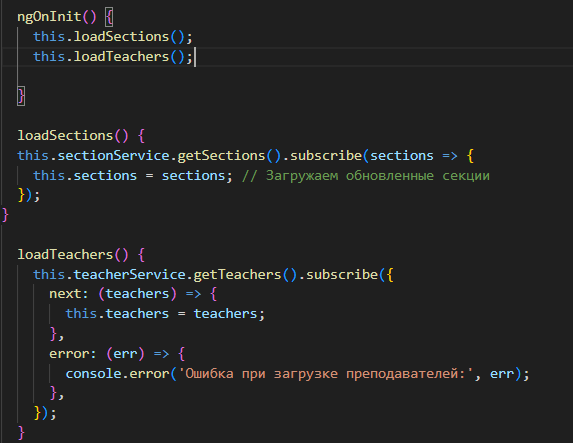The height and width of the screenshot is (443, 573).
Task: Click the teacherService identifier
Action: [x=130, y=275]
